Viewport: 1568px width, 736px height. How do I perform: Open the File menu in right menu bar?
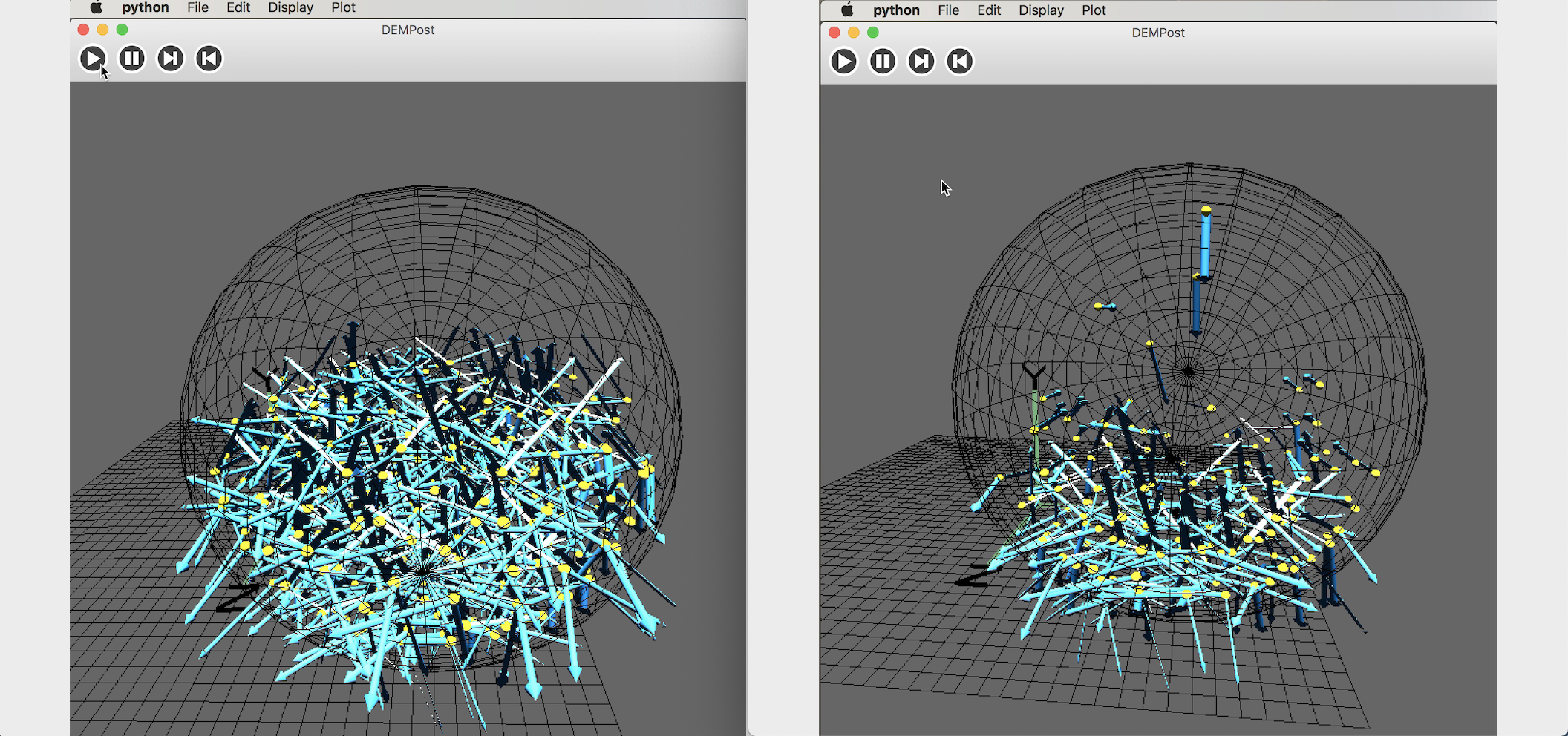(x=948, y=10)
